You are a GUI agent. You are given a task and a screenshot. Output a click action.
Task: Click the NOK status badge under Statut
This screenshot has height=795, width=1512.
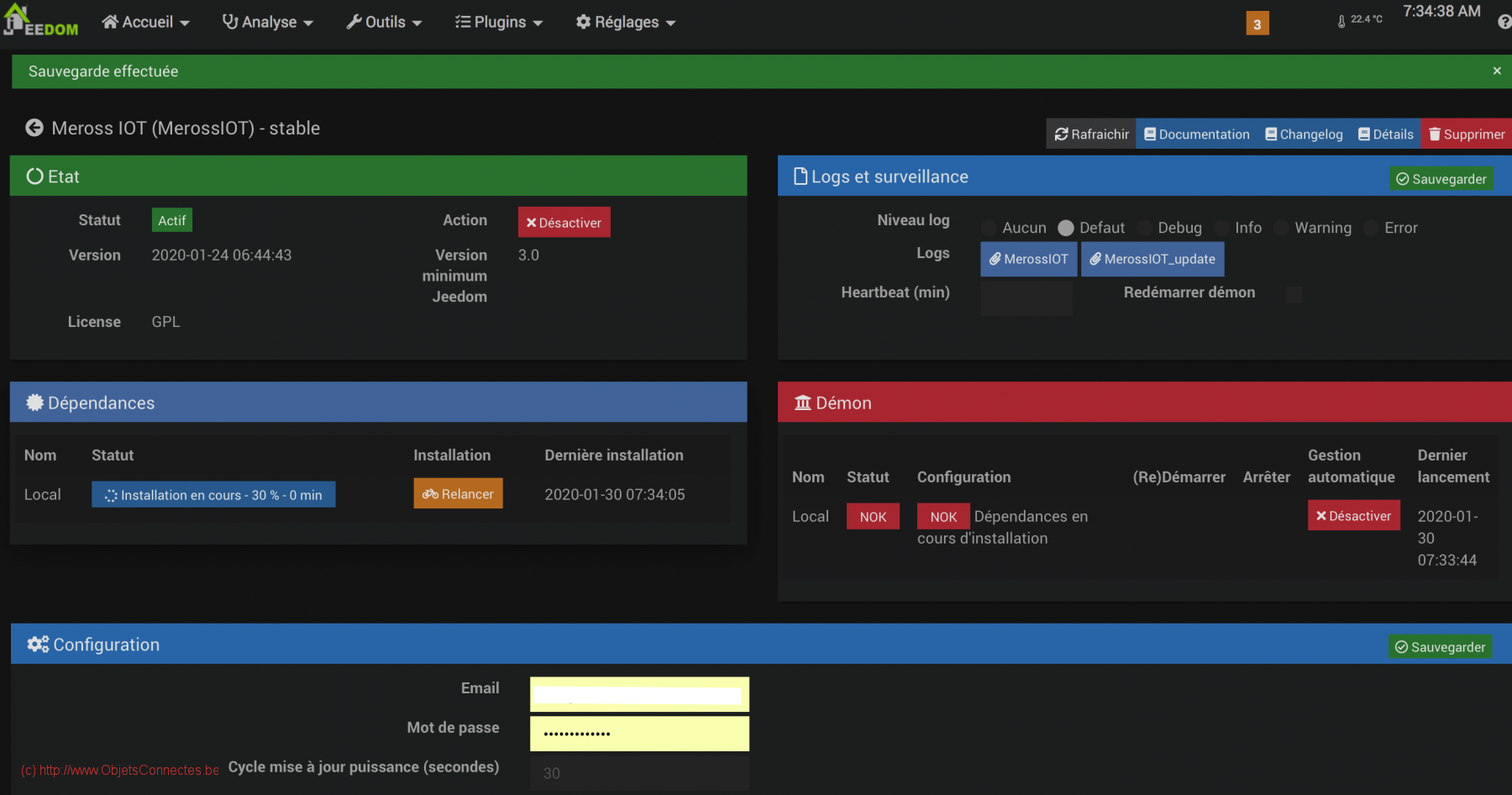873,517
